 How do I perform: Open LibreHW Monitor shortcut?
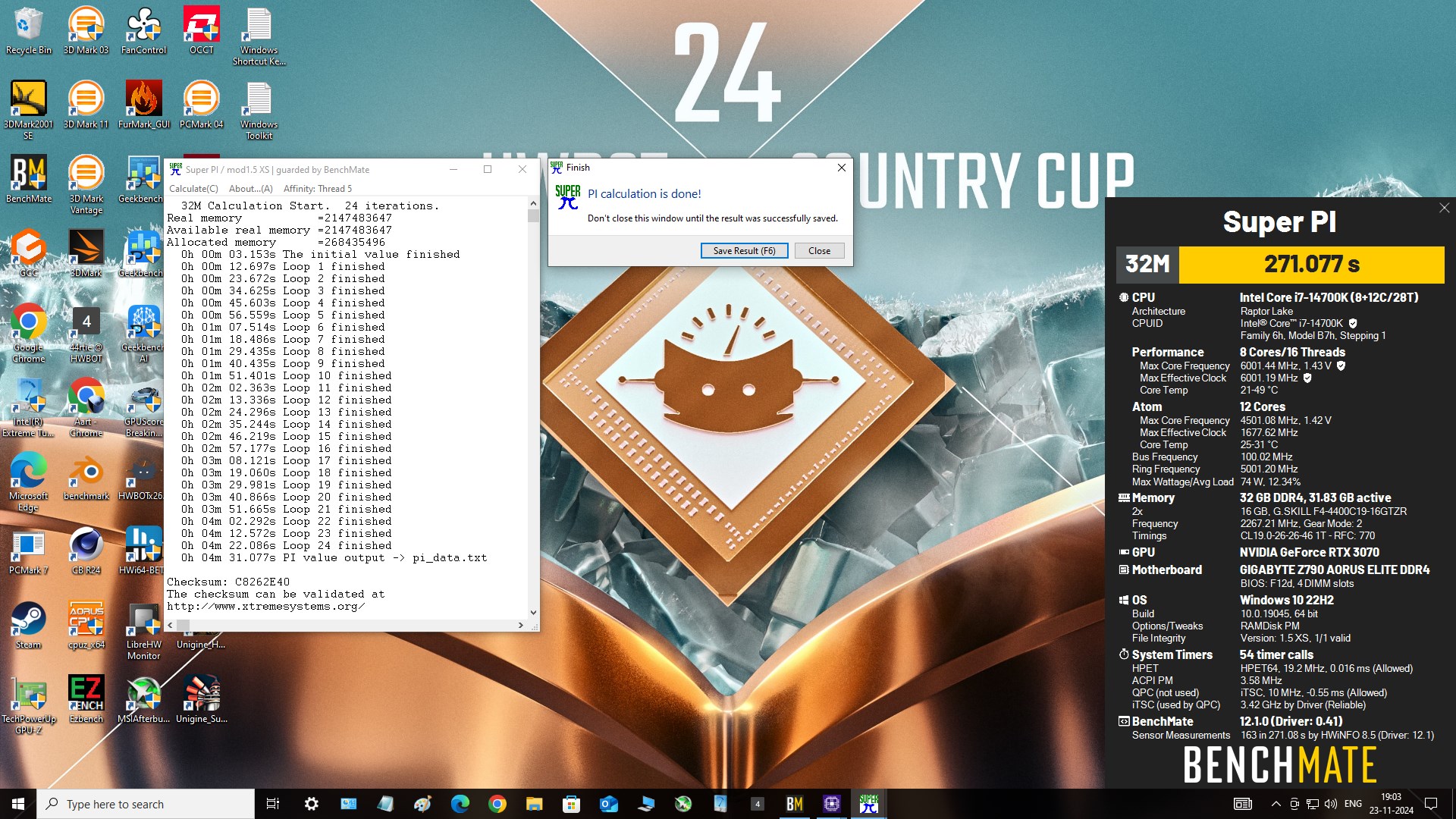[143, 631]
